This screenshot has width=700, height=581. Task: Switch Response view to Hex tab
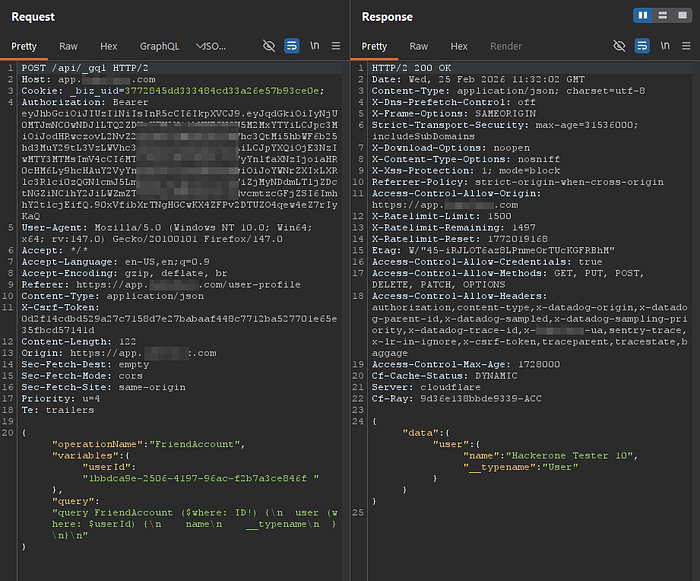pos(459,46)
